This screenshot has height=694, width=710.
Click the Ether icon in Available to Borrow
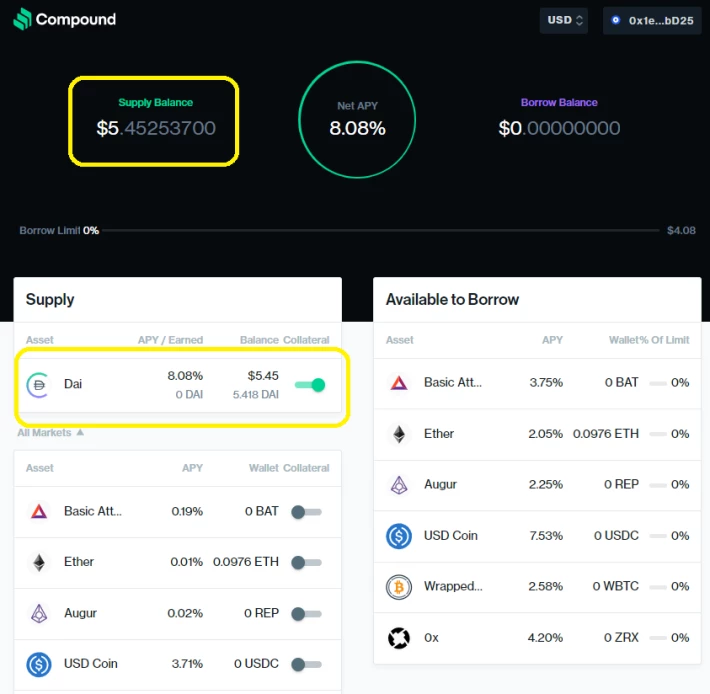[x=399, y=434]
